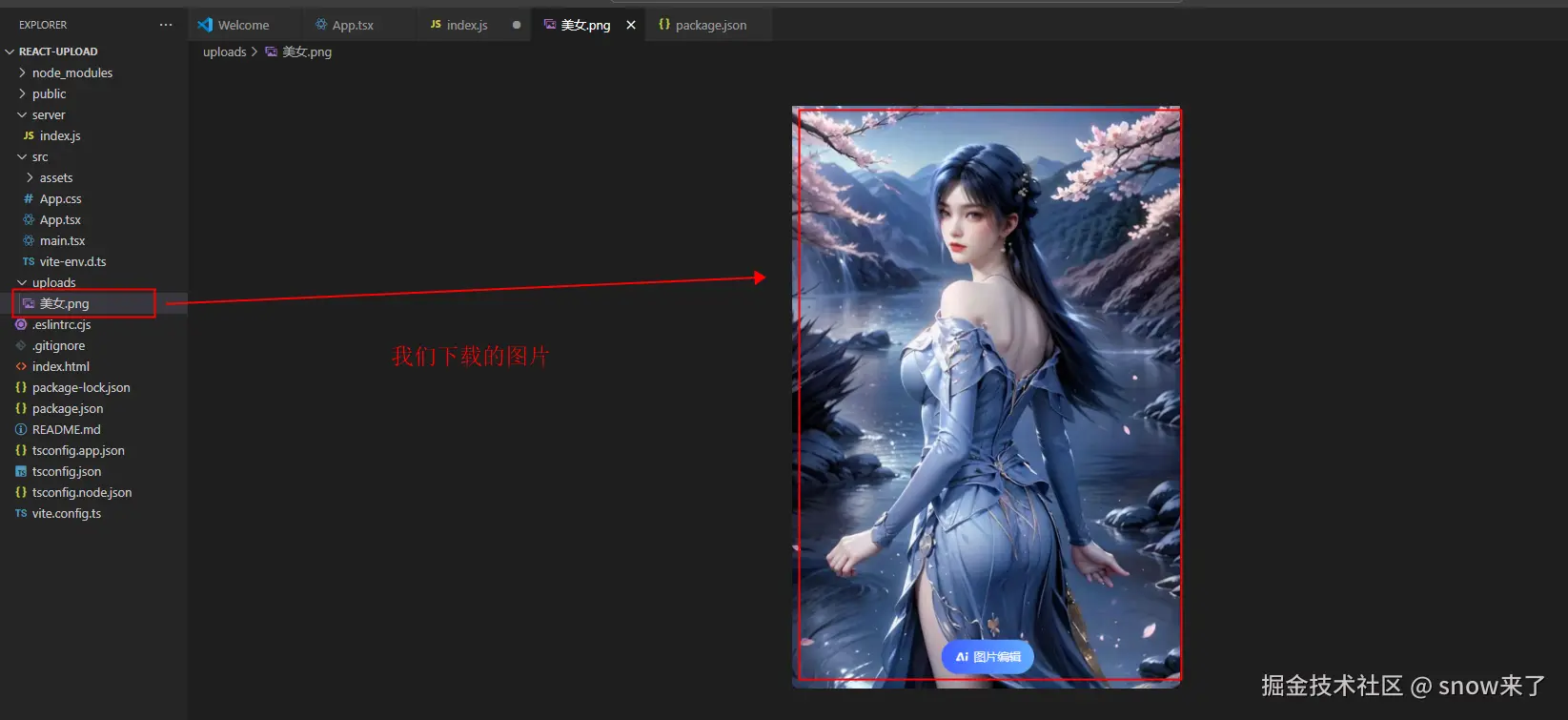
Task: Click unsaved dot on index.js tab
Action: pyautogui.click(x=517, y=25)
